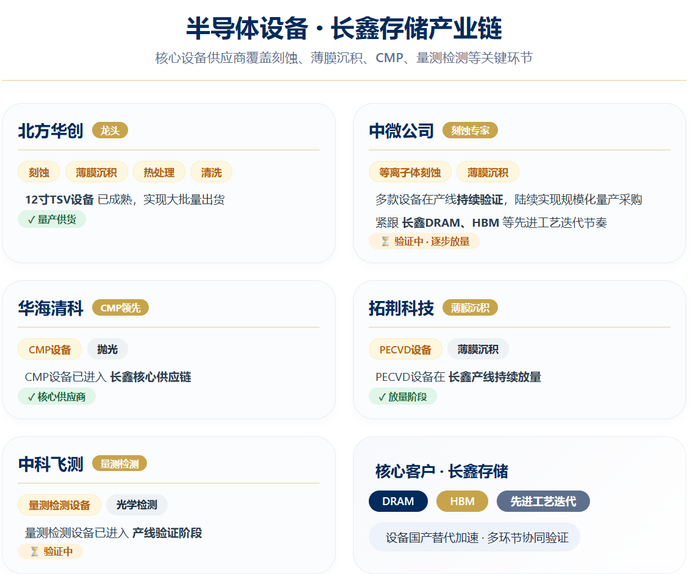Click the text 量测检测设备已进入 产线验证阶段

click(113, 533)
